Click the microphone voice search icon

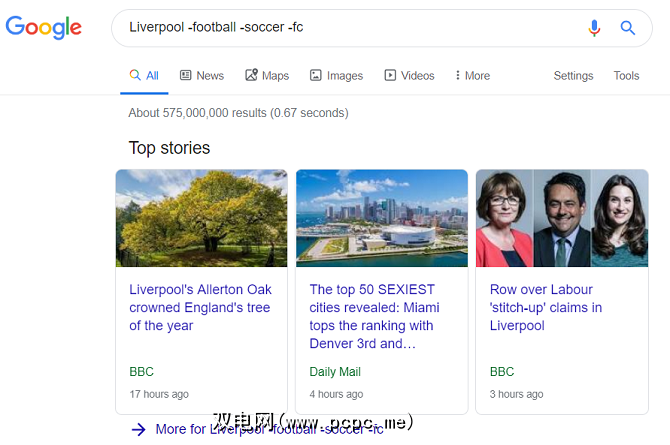pyautogui.click(x=595, y=28)
